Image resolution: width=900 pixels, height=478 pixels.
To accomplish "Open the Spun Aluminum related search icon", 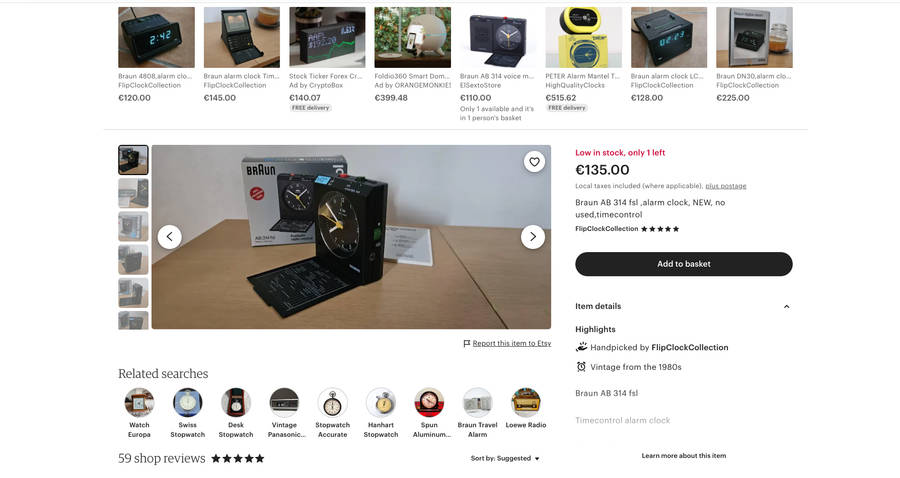I will [429, 402].
